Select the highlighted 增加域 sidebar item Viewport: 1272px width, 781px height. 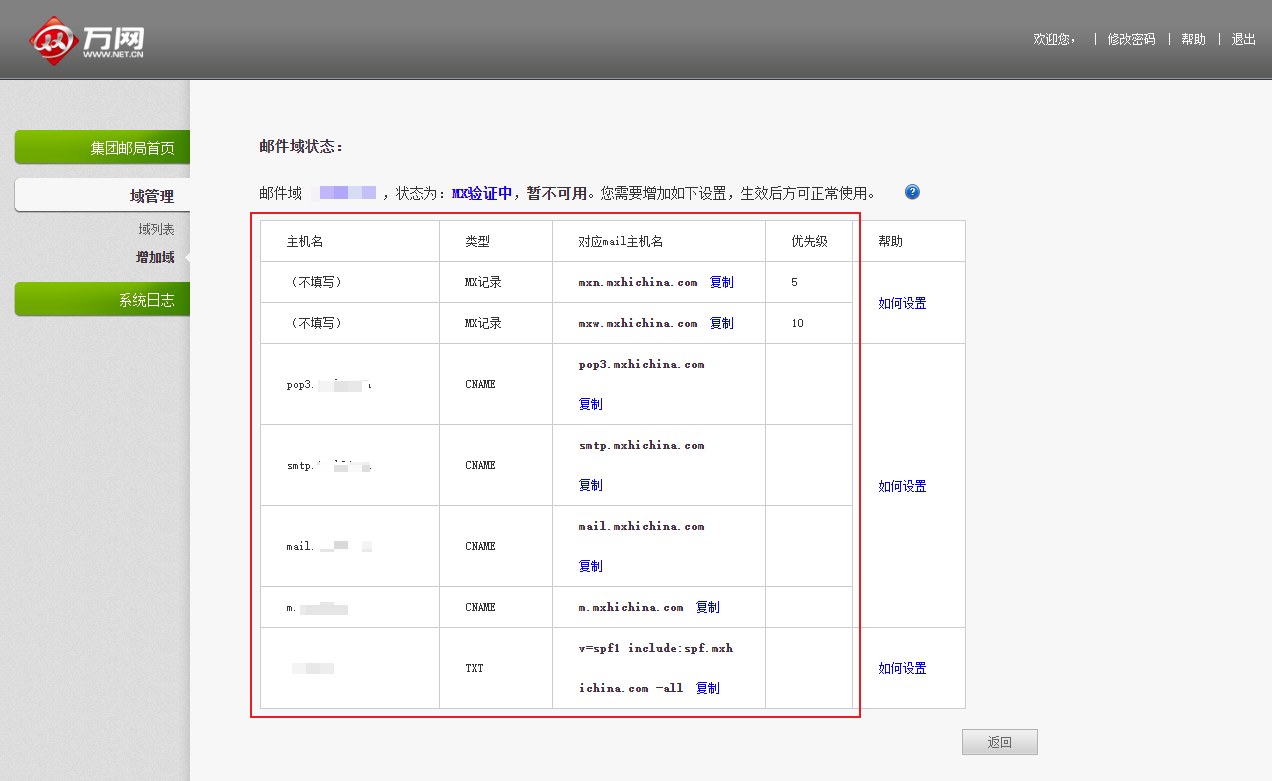coord(157,257)
